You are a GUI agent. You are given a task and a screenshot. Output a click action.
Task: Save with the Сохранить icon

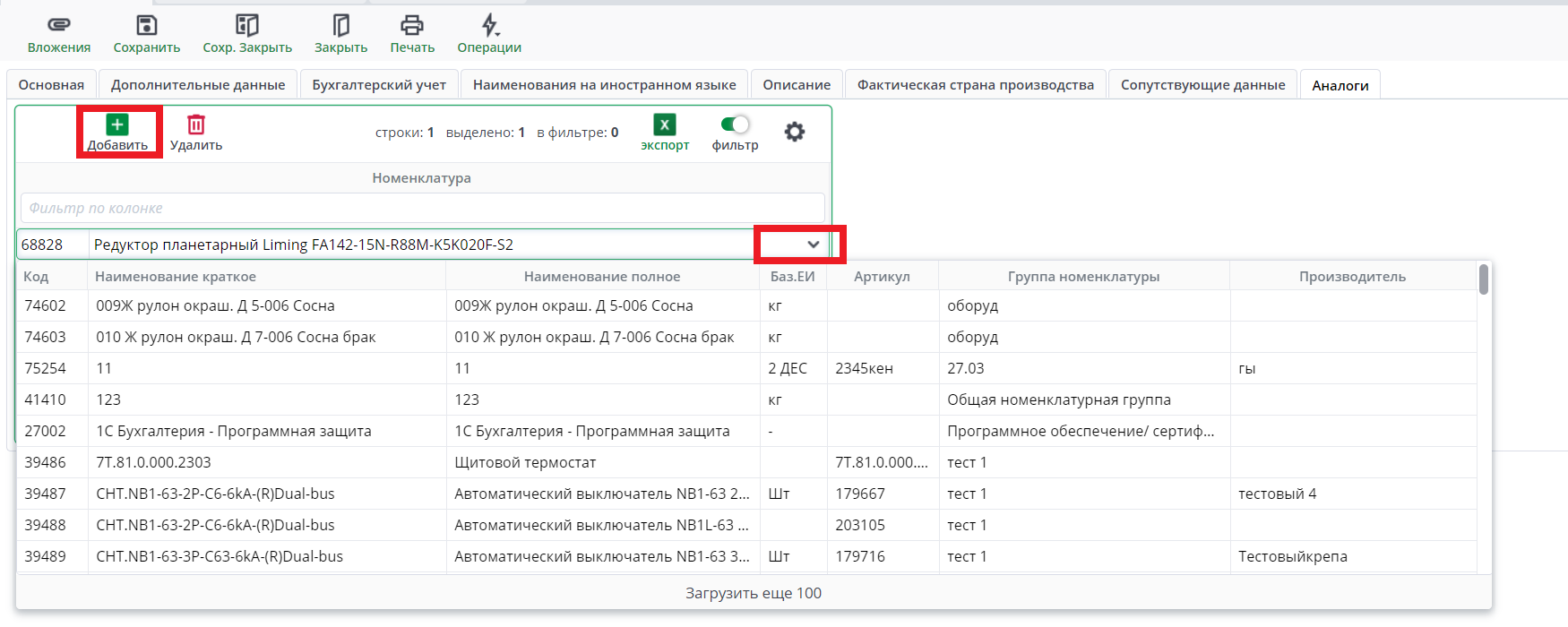click(x=146, y=25)
